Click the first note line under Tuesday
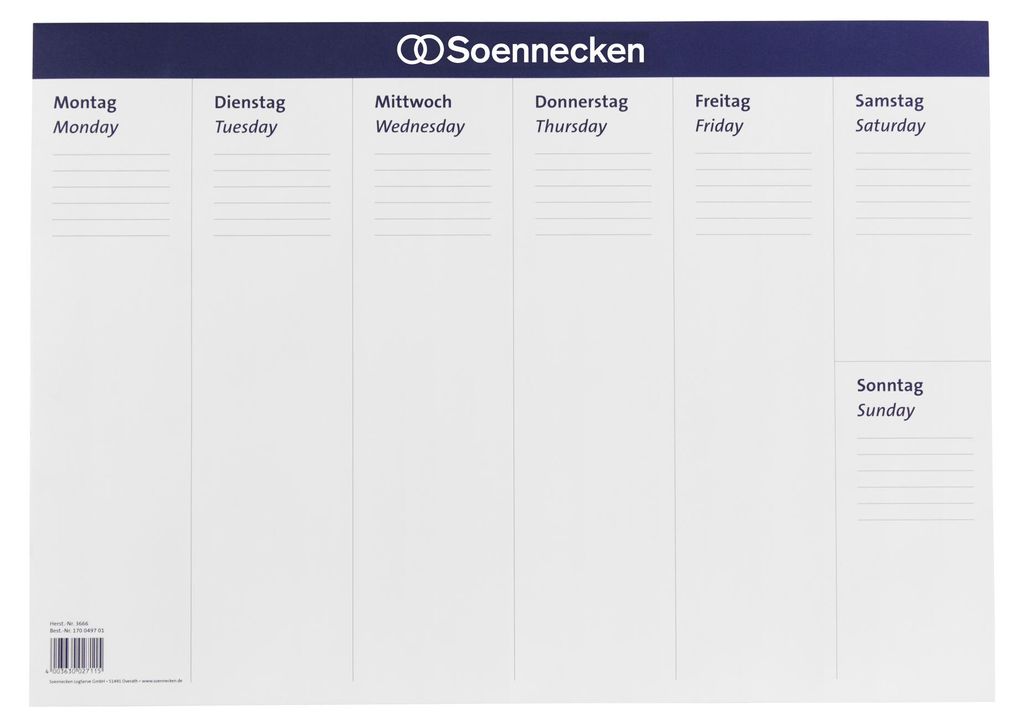 [x=272, y=154]
